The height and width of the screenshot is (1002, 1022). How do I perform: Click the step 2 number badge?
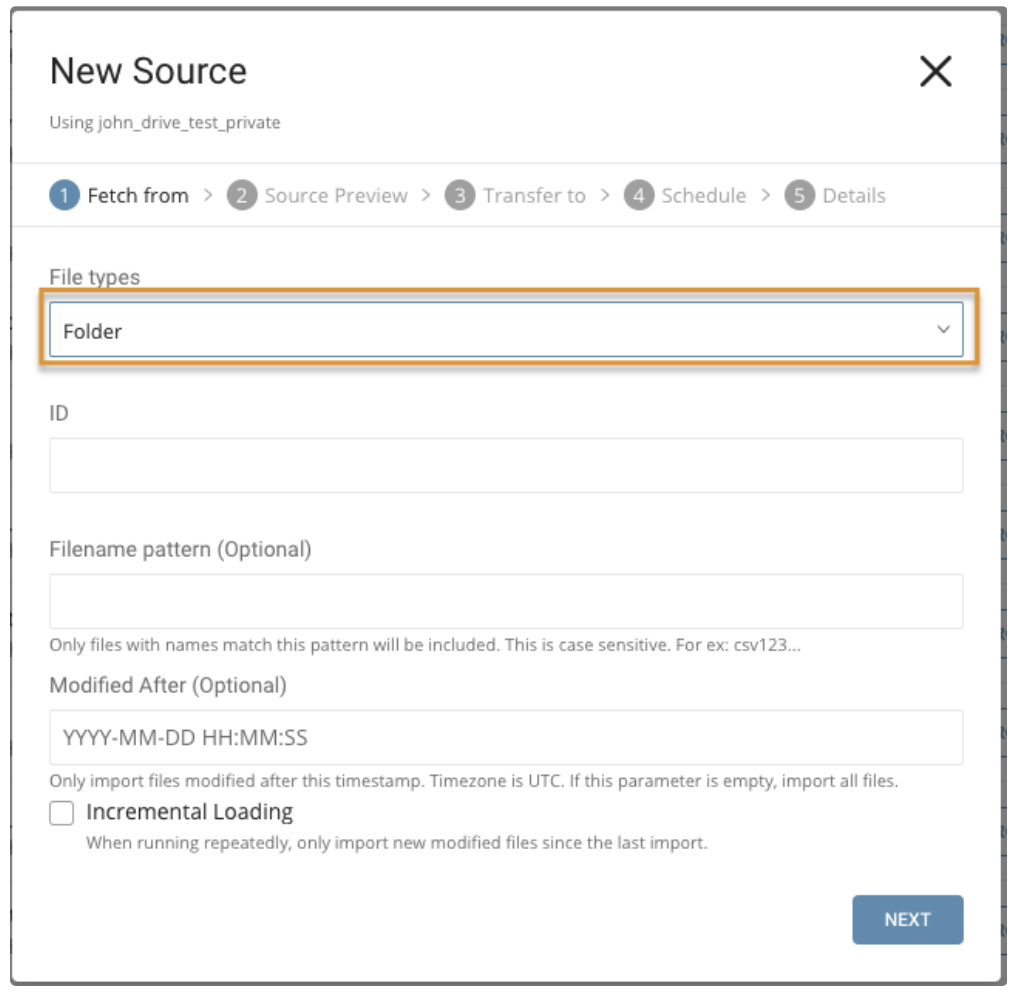pos(241,196)
